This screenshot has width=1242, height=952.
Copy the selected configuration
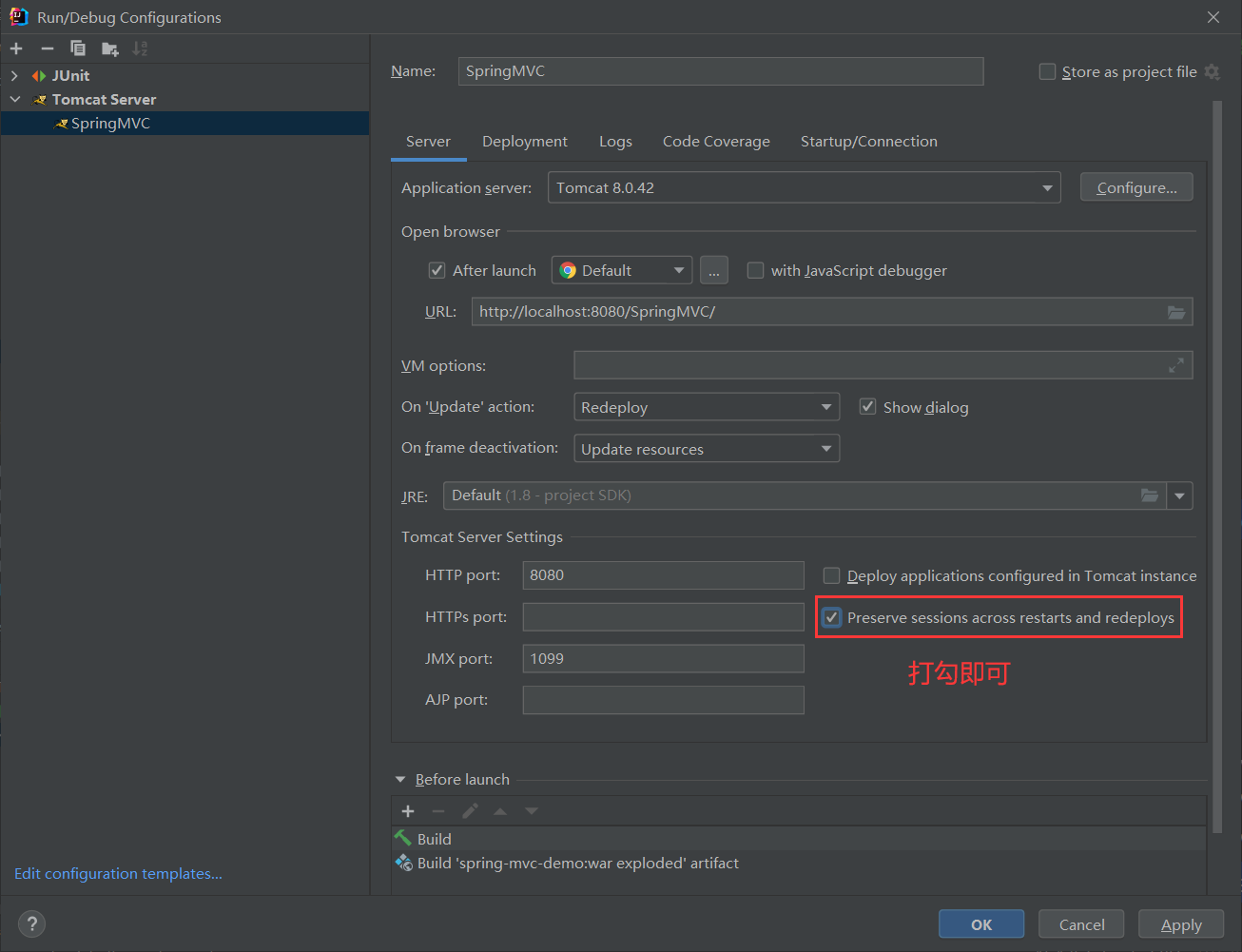click(78, 49)
